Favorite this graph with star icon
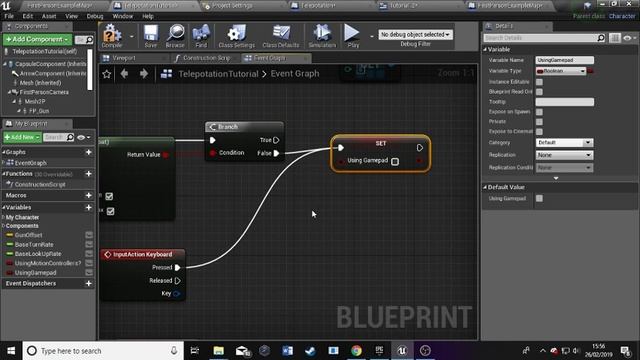This screenshot has height=360, width=640. (x=107, y=74)
